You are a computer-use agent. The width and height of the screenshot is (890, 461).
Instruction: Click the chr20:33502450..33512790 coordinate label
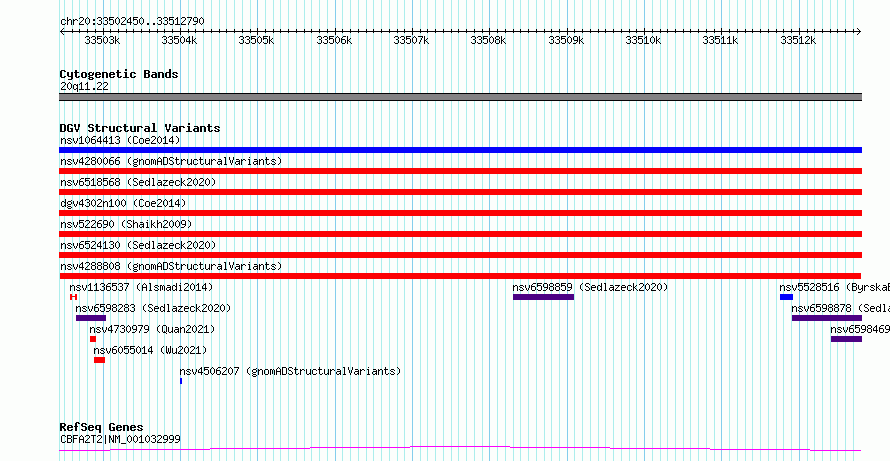132,21
